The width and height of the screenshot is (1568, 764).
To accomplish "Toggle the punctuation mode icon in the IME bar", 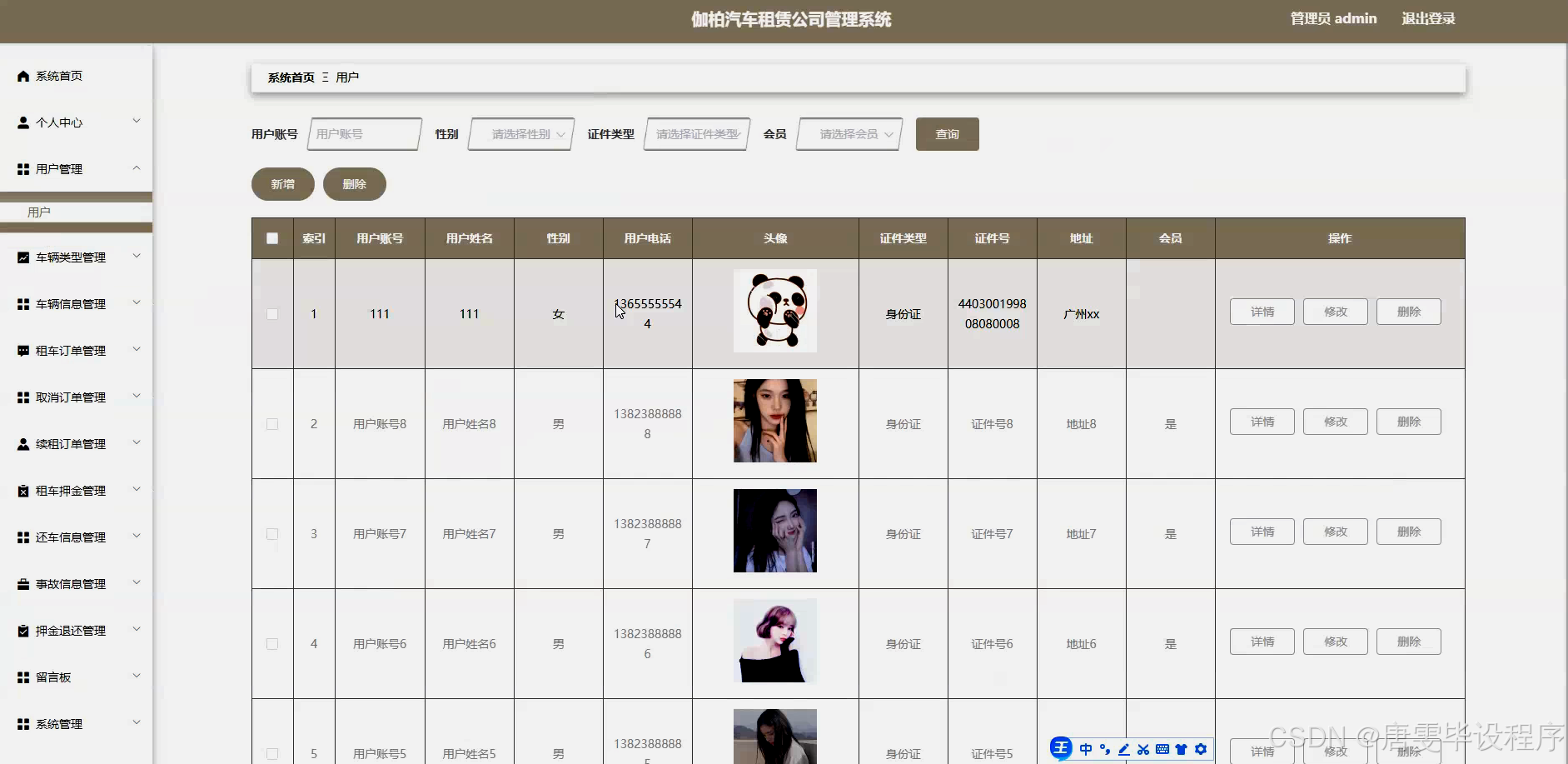I will point(1105,749).
